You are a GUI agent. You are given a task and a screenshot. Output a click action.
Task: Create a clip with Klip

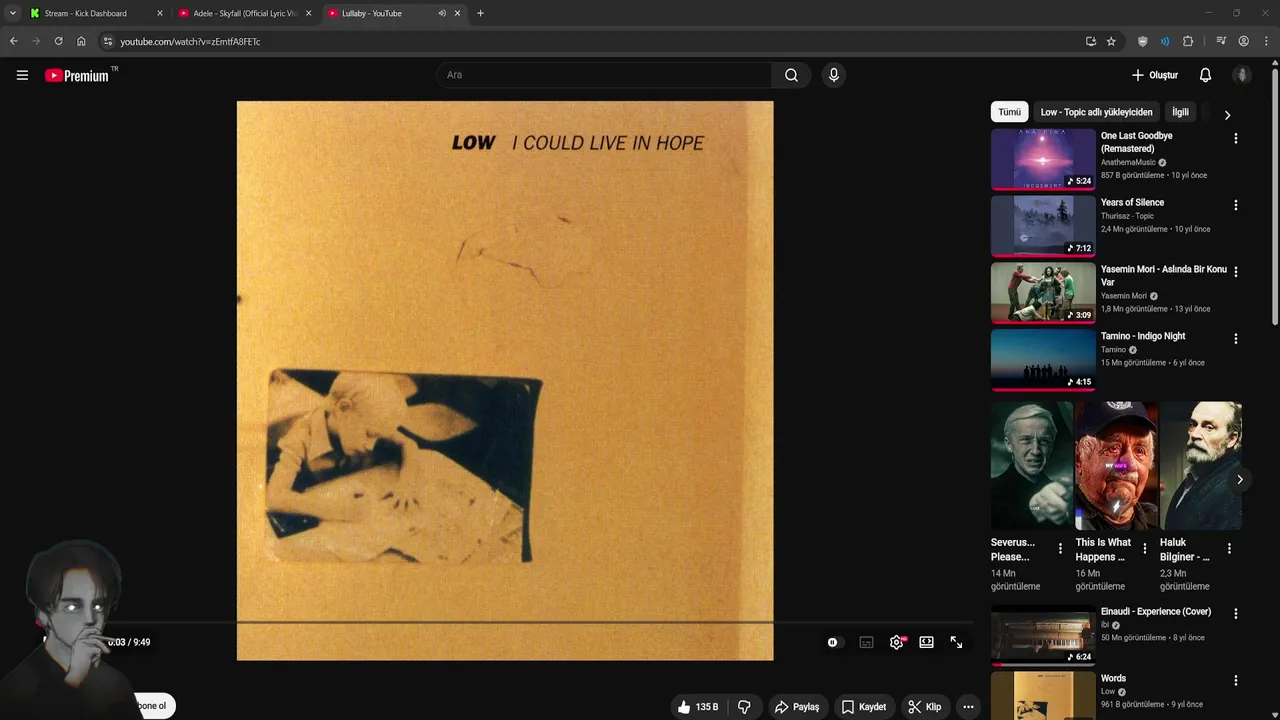coord(925,707)
